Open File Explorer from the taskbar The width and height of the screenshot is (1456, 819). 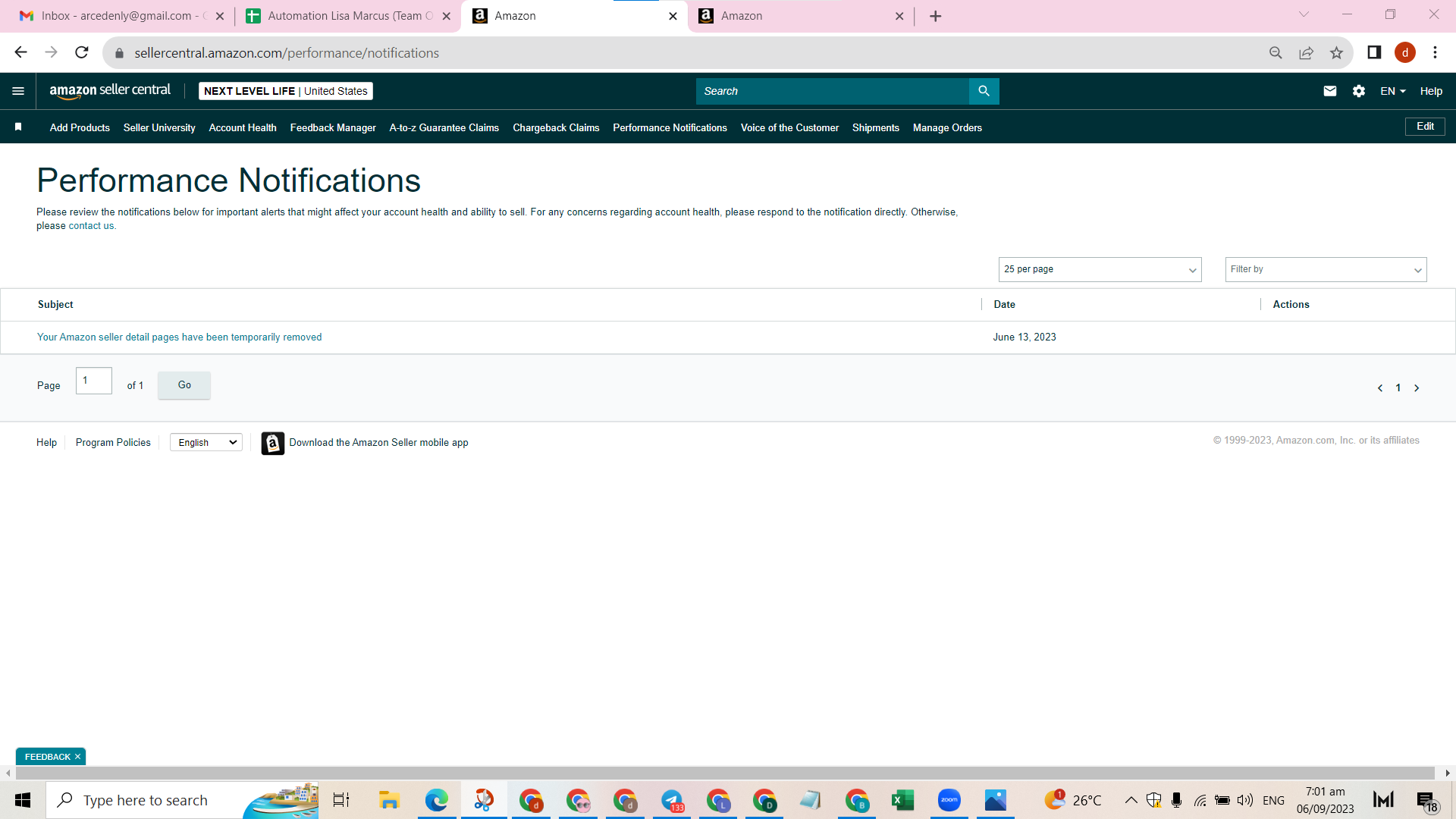coord(389,800)
